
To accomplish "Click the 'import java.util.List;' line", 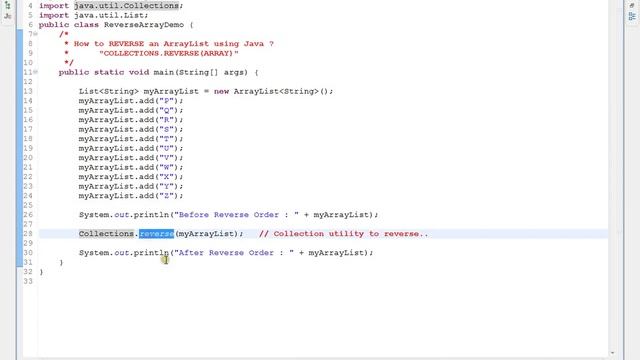I will [x=93, y=15].
